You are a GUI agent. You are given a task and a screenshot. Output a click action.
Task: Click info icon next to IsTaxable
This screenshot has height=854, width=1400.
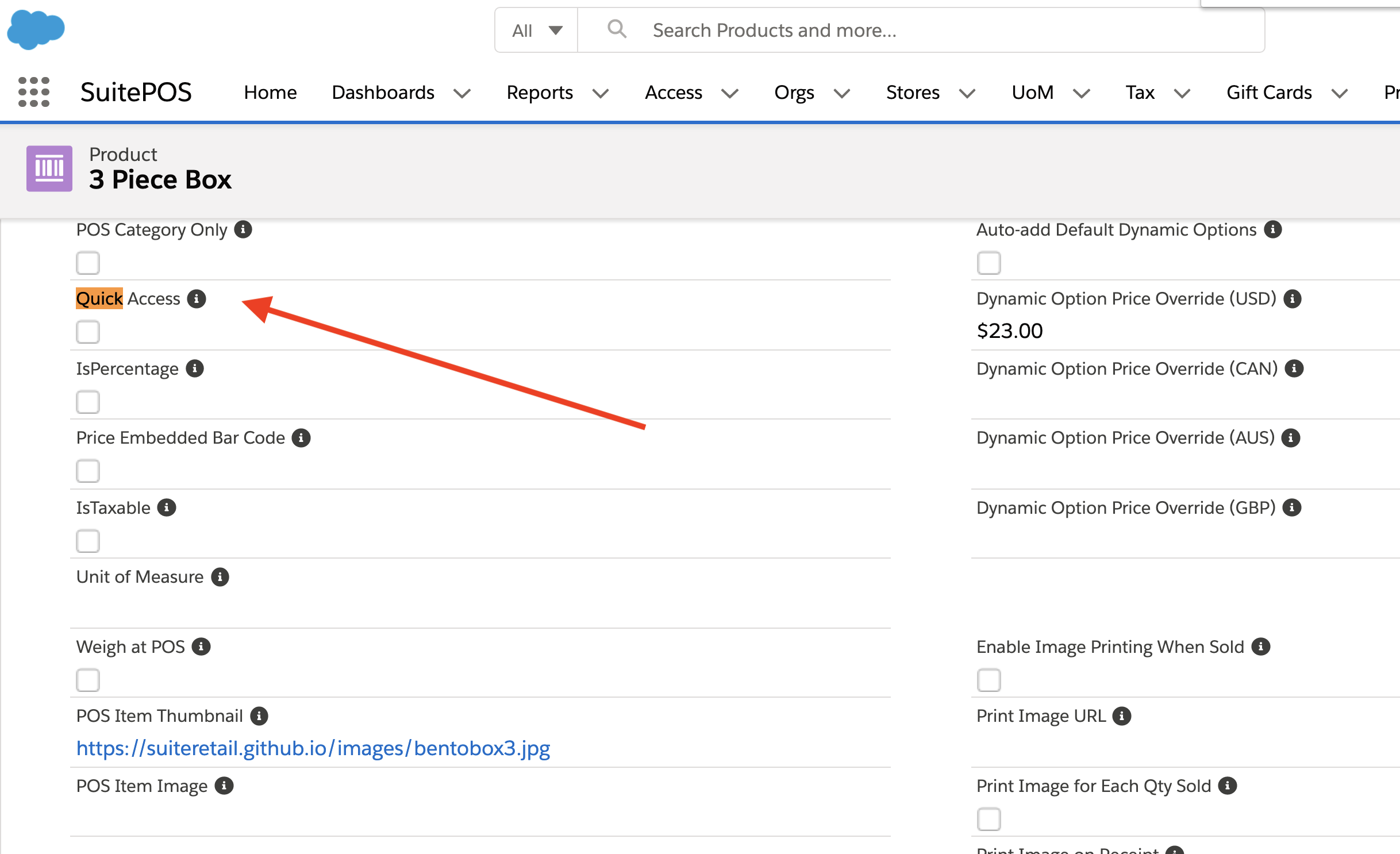[167, 508]
